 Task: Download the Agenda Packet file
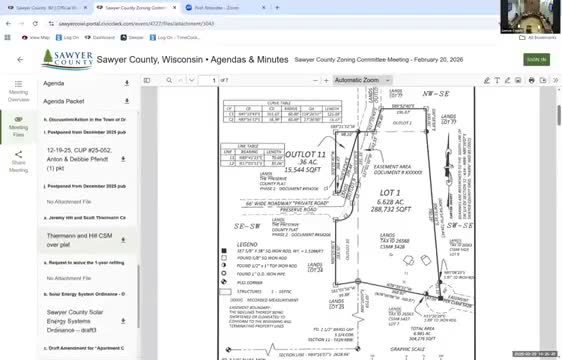(127, 101)
